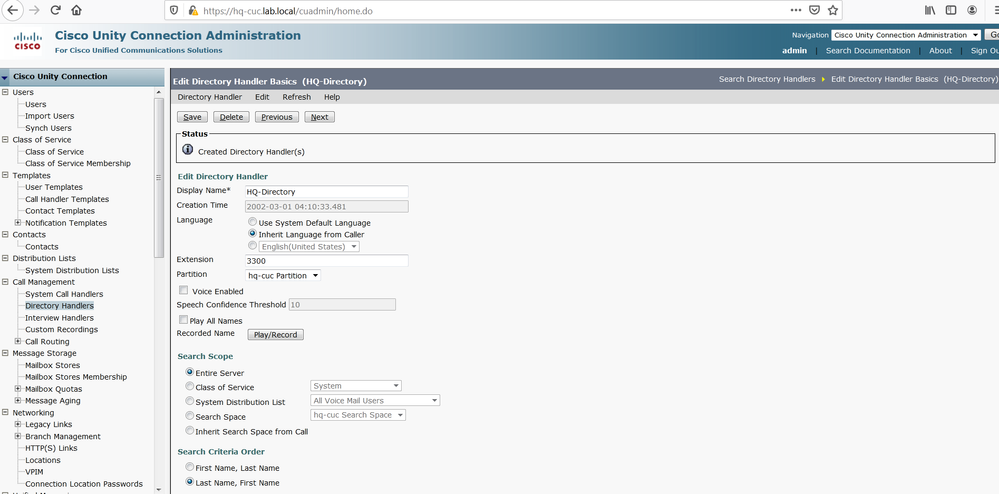Open the Partition dropdown

(x=283, y=275)
